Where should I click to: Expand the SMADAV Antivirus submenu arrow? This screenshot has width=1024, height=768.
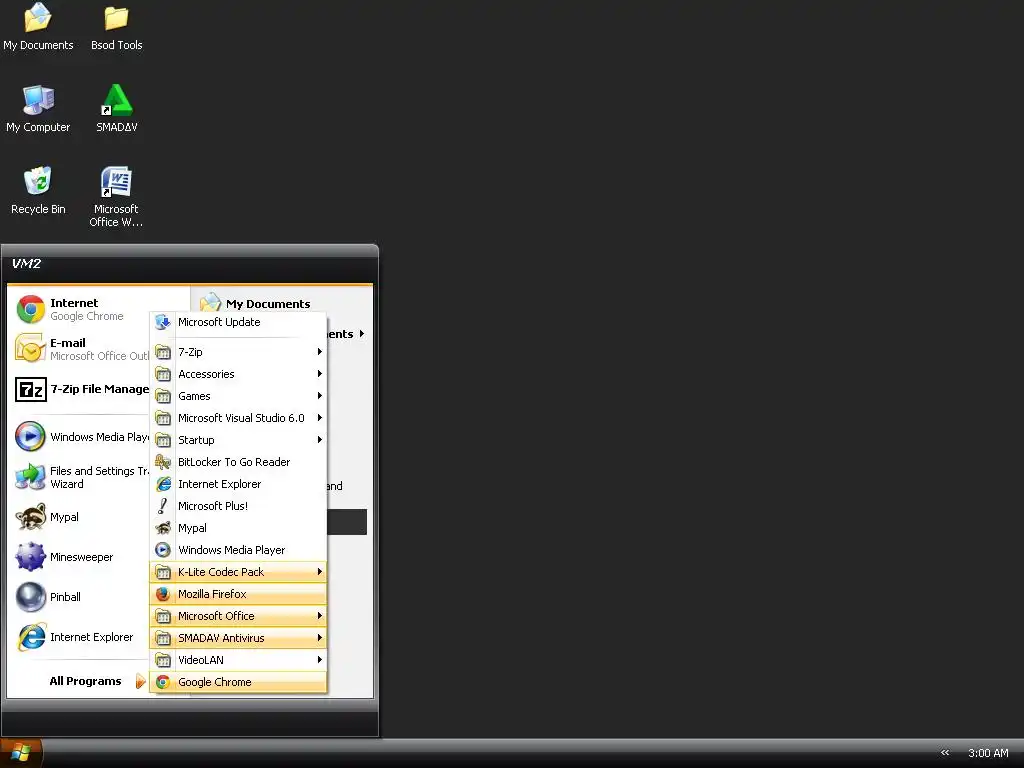click(x=319, y=637)
